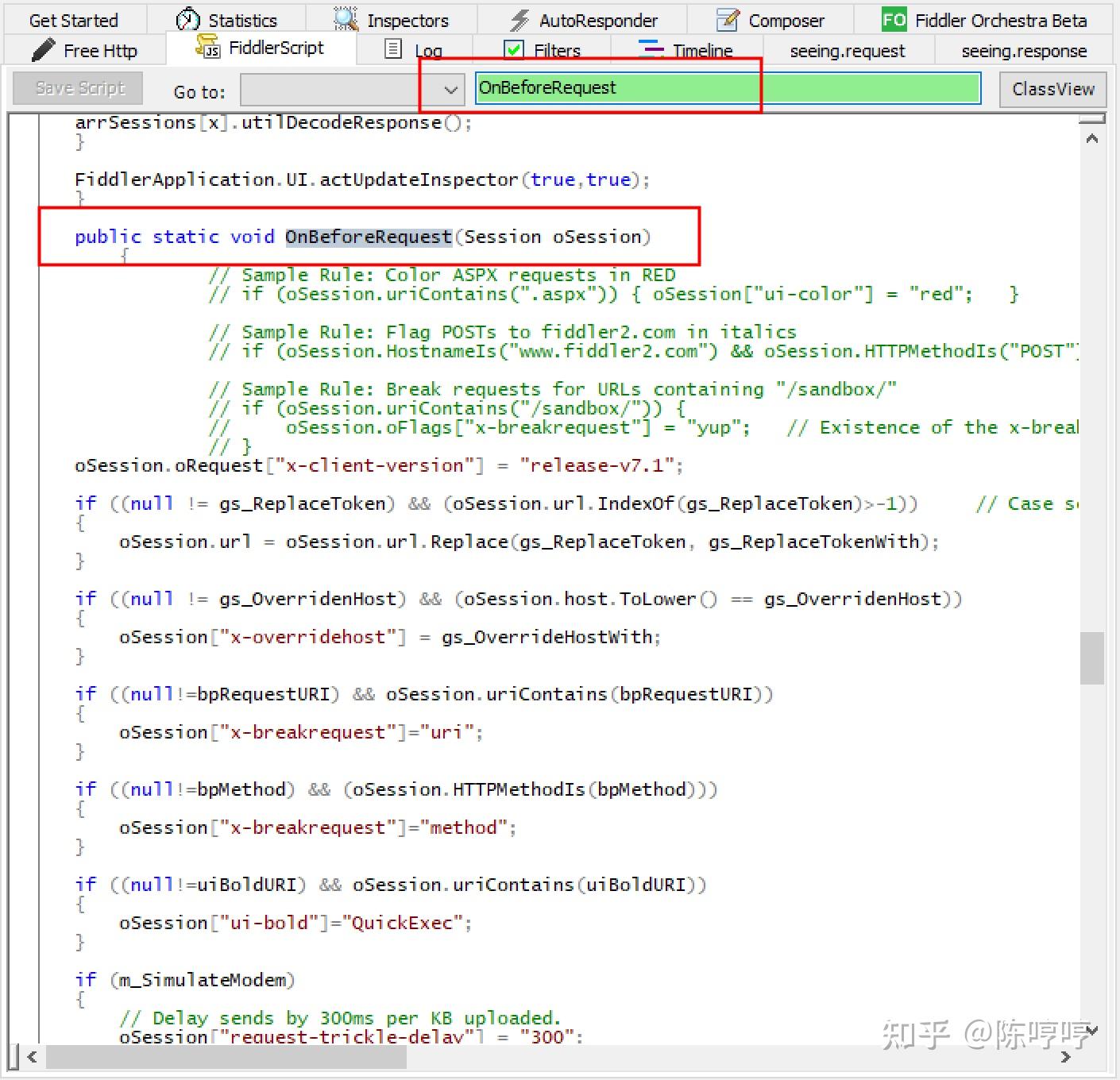1120x1080 pixels.
Task: Toggle the Filters tab checkbox
Action: 514,50
